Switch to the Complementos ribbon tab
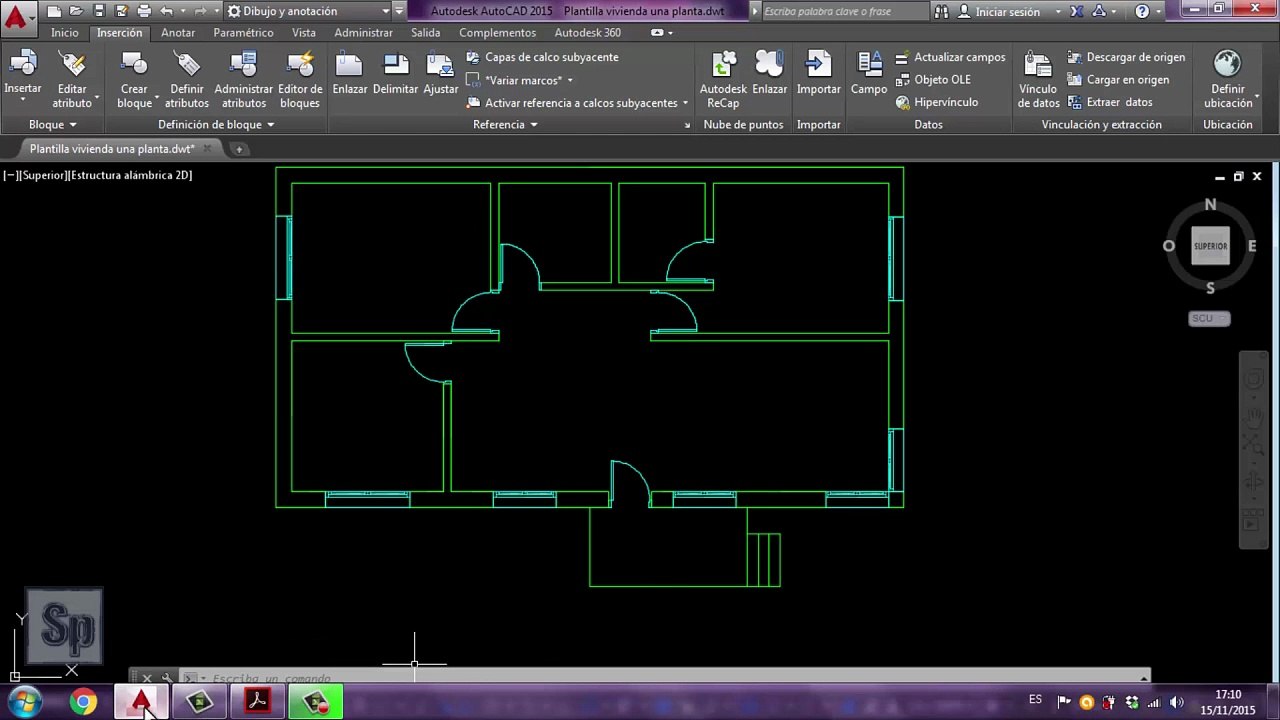Viewport: 1280px width, 720px height. tap(497, 33)
